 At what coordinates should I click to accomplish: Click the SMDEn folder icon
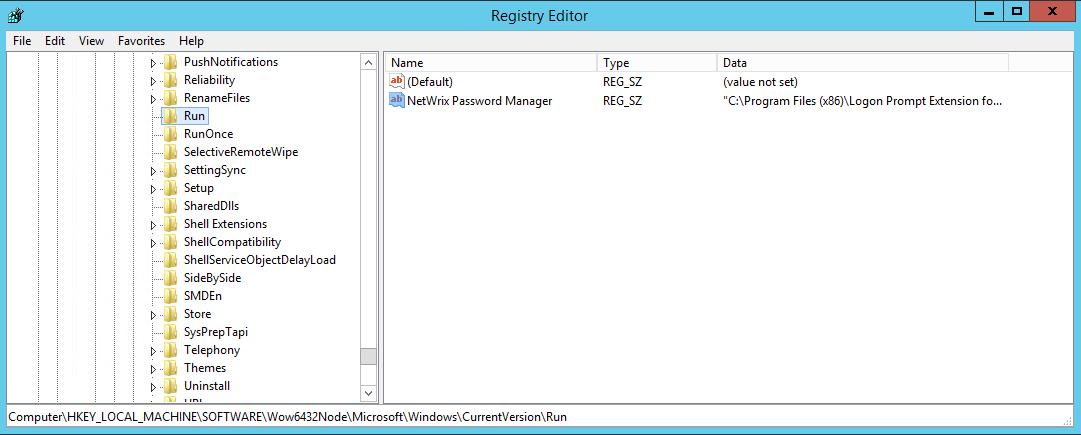(x=170, y=296)
